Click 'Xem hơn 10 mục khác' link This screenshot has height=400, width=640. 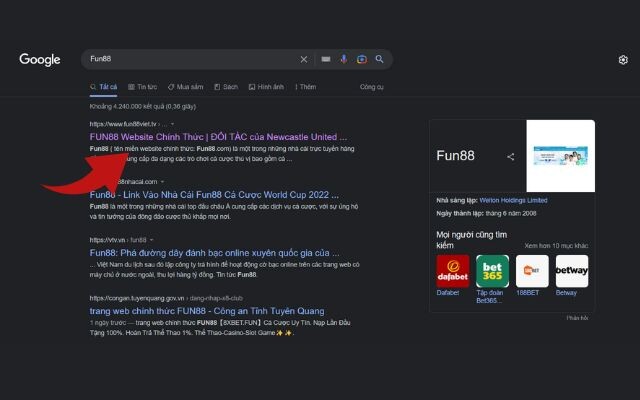point(556,245)
